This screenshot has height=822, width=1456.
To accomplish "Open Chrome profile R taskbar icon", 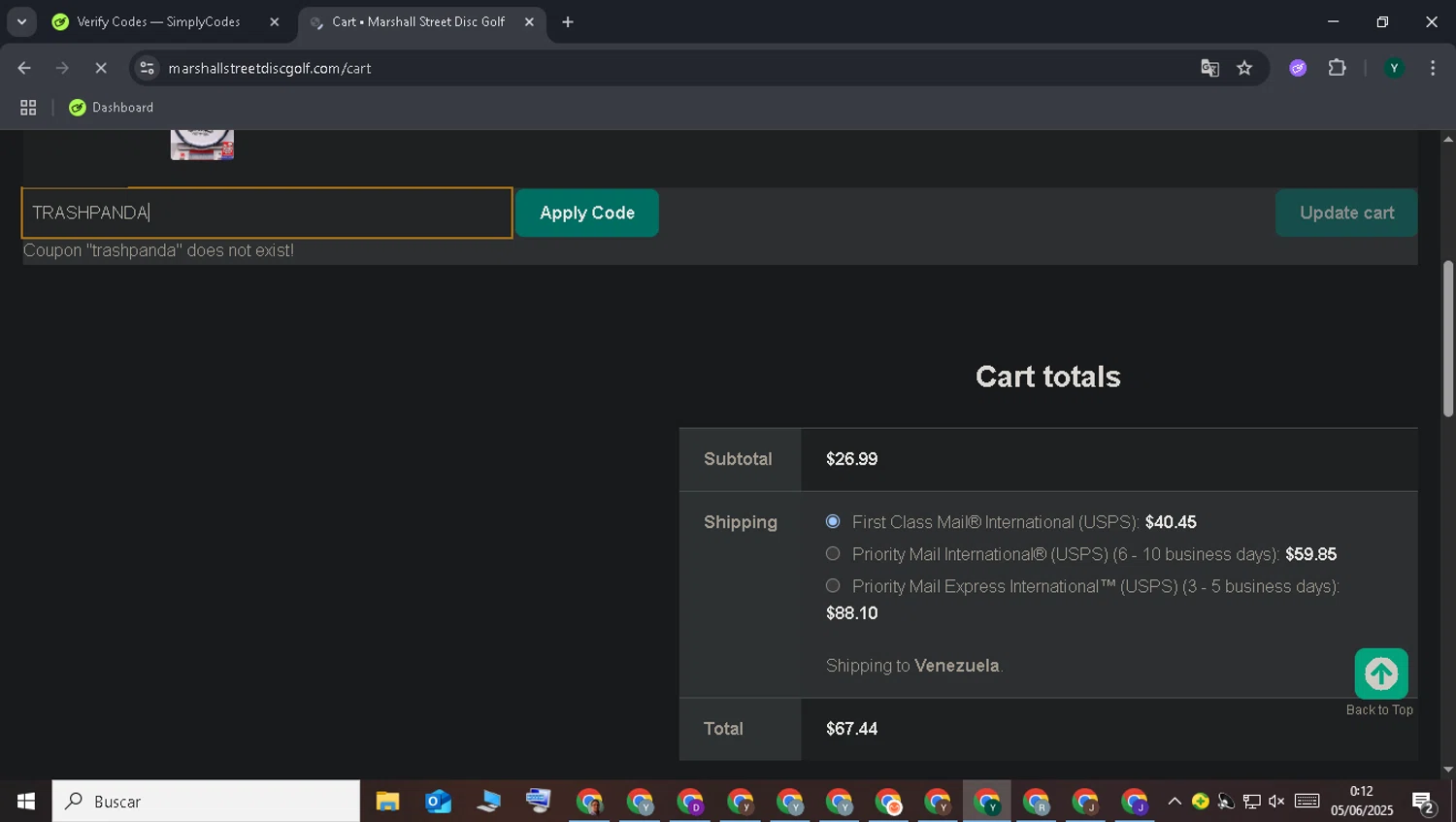I will point(1036,802).
